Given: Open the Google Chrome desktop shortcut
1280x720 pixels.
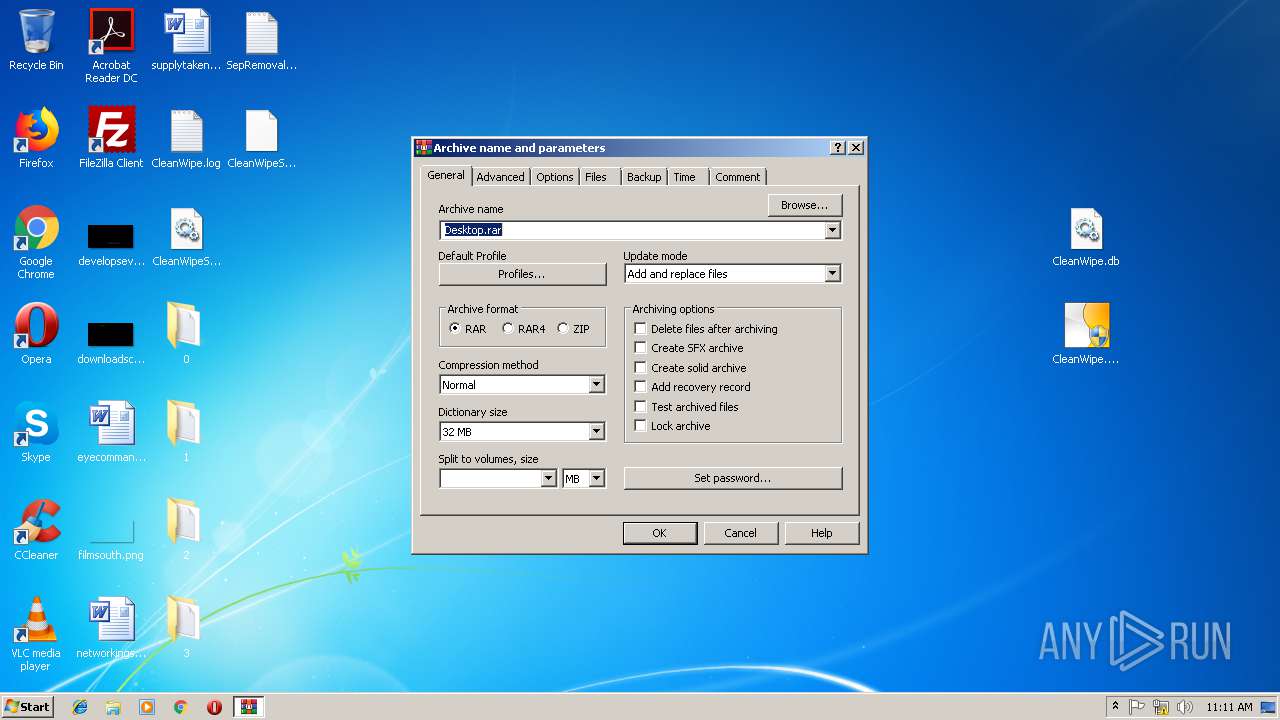Looking at the screenshot, I should point(36,242).
